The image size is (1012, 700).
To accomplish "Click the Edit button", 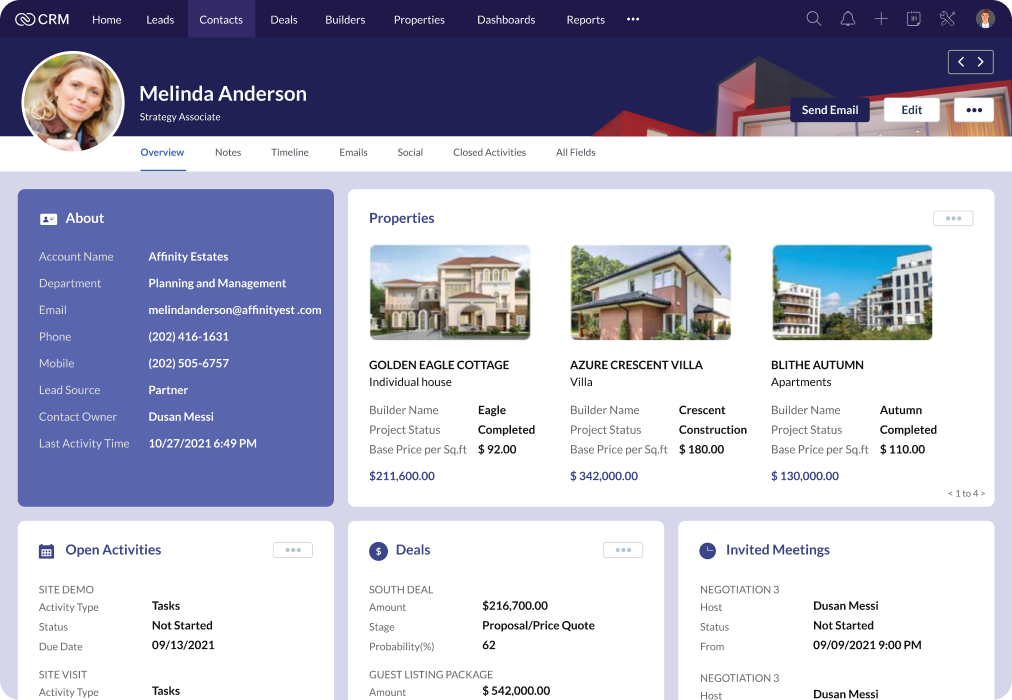I will click(x=911, y=110).
